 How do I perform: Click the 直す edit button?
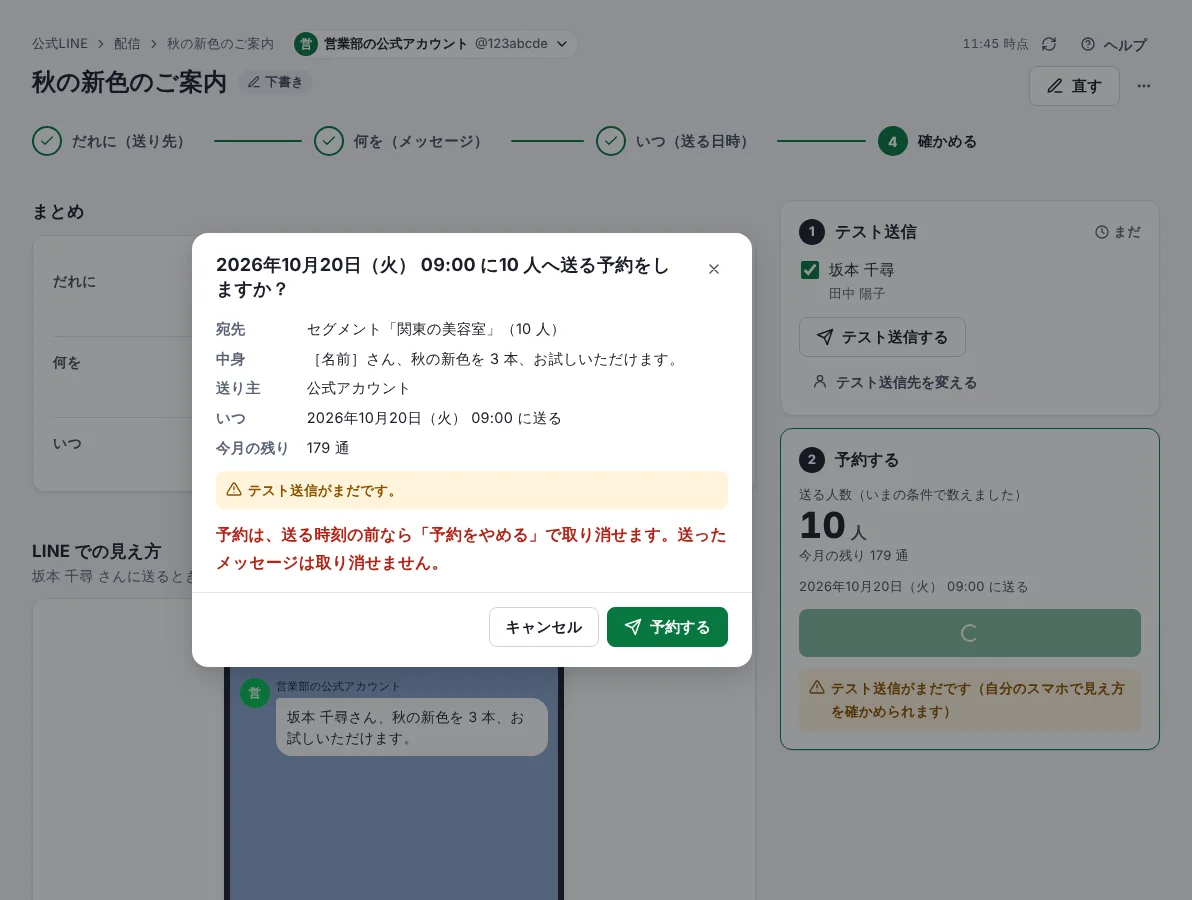(1074, 86)
